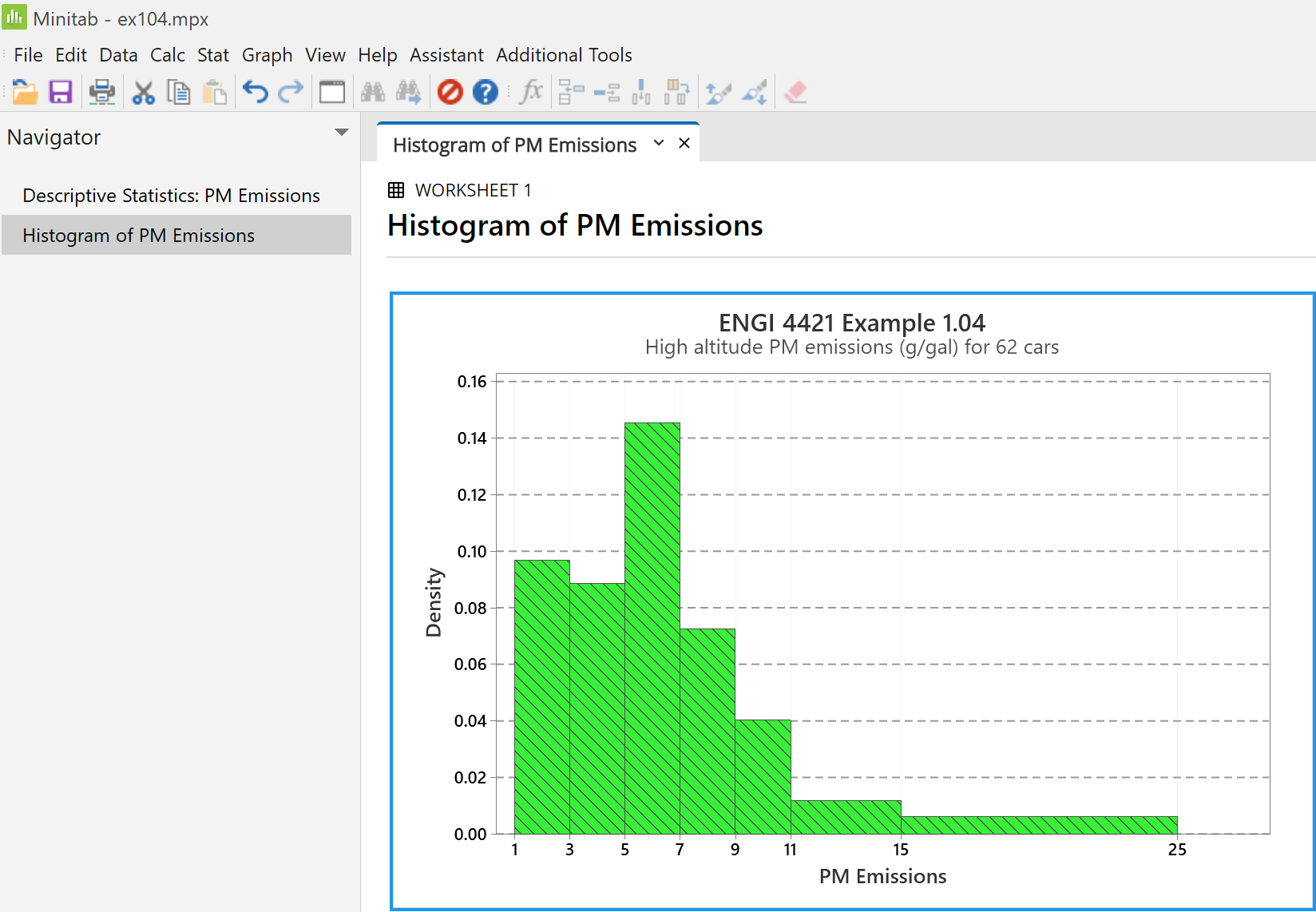Click the Density y-axis label
Viewport: 1316px width, 912px height.
(434, 602)
